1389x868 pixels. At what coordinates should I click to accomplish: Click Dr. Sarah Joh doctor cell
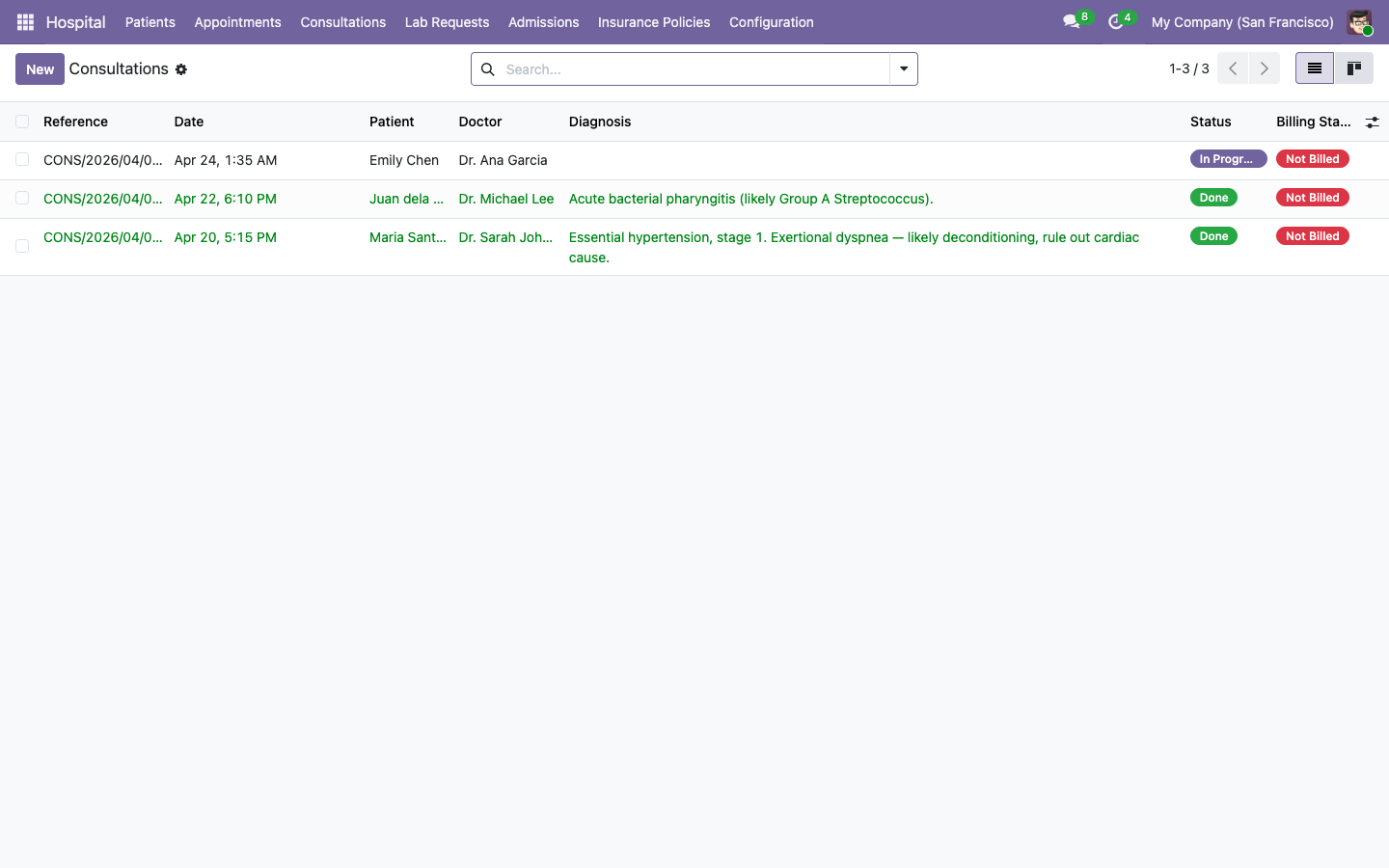coord(505,237)
